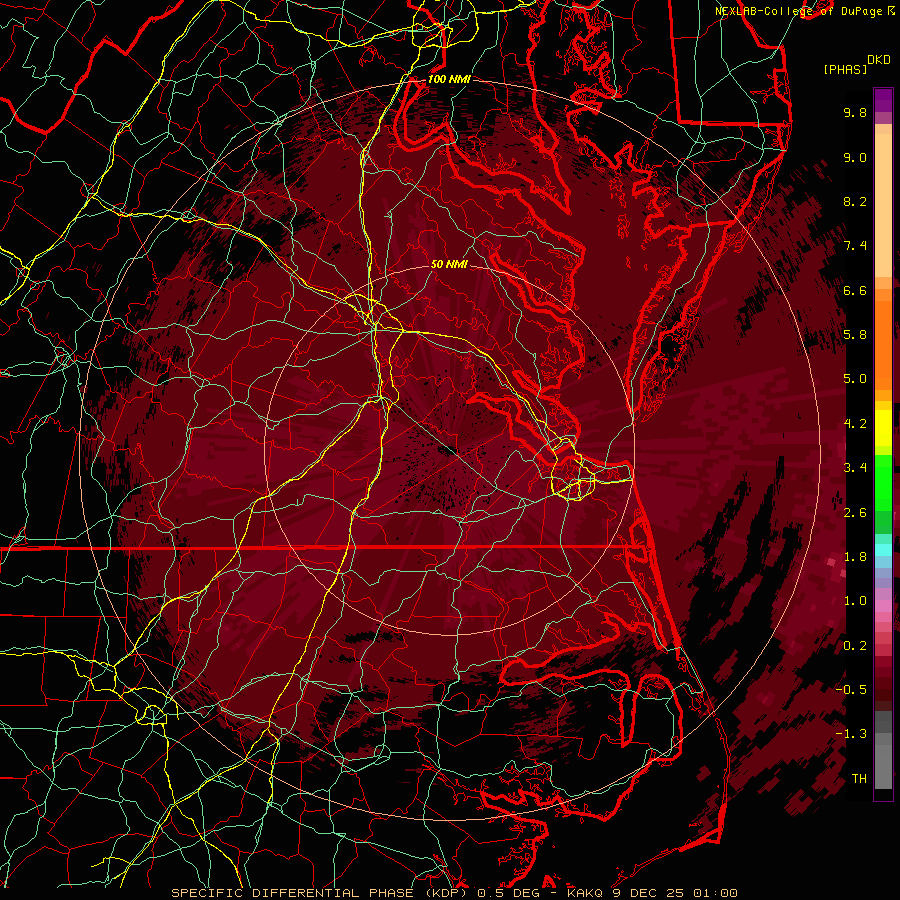The height and width of the screenshot is (900, 900).
Task: Click the 3.4 scale value
Action: [855, 468]
